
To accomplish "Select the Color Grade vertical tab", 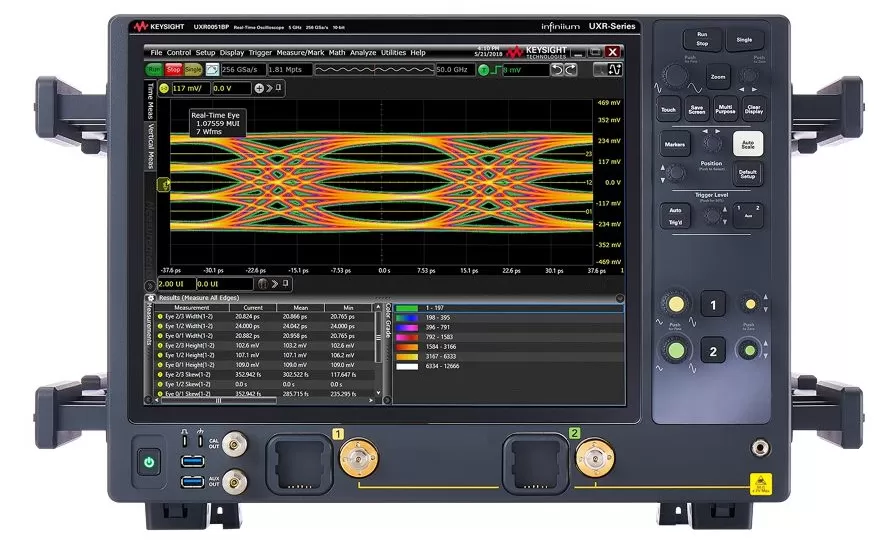I will [x=388, y=320].
